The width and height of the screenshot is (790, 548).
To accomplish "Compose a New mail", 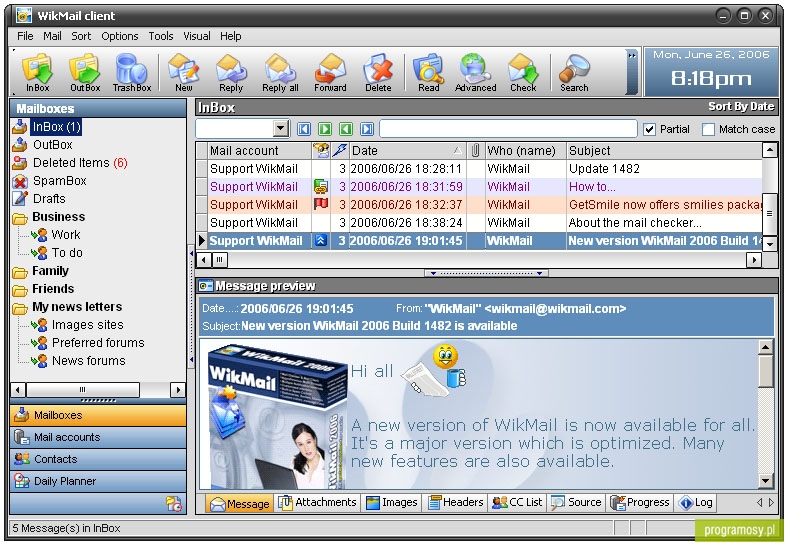I will click(x=183, y=73).
